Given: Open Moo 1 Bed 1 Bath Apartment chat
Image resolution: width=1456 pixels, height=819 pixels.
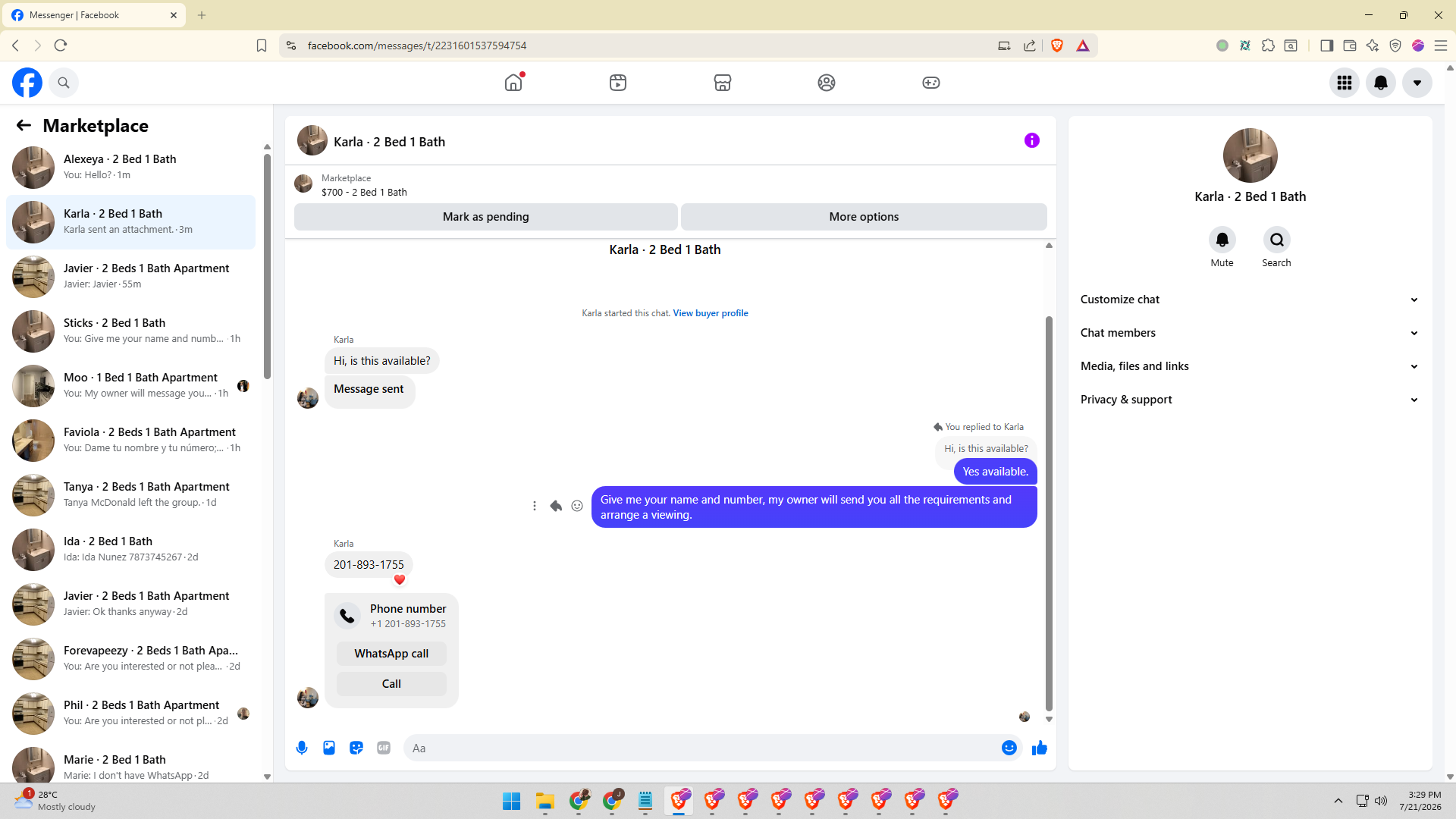Looking at the screenshot, I should [130, 386].
